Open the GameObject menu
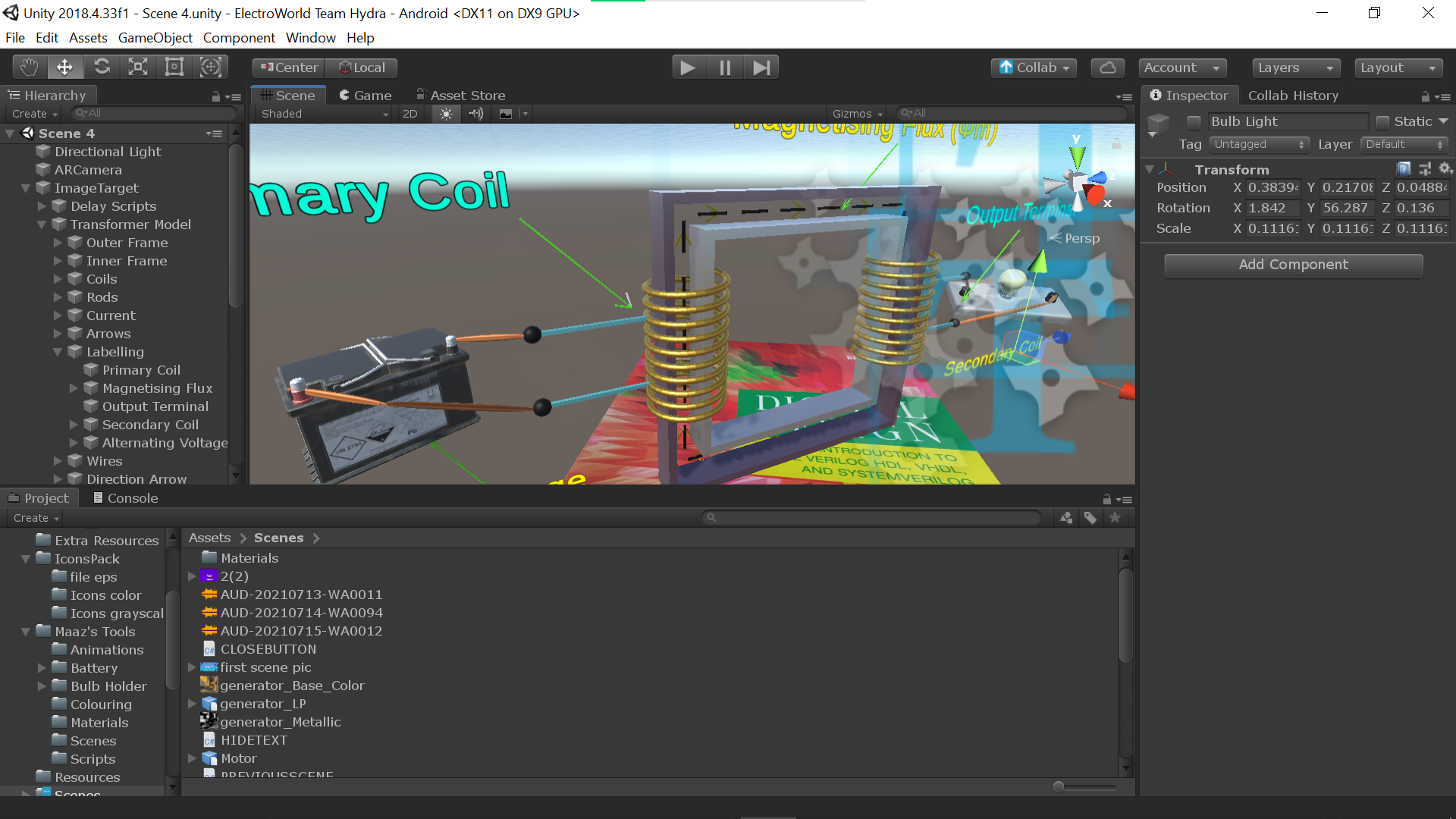This screenshot has height=819, width=1456. tap(155, 38)
